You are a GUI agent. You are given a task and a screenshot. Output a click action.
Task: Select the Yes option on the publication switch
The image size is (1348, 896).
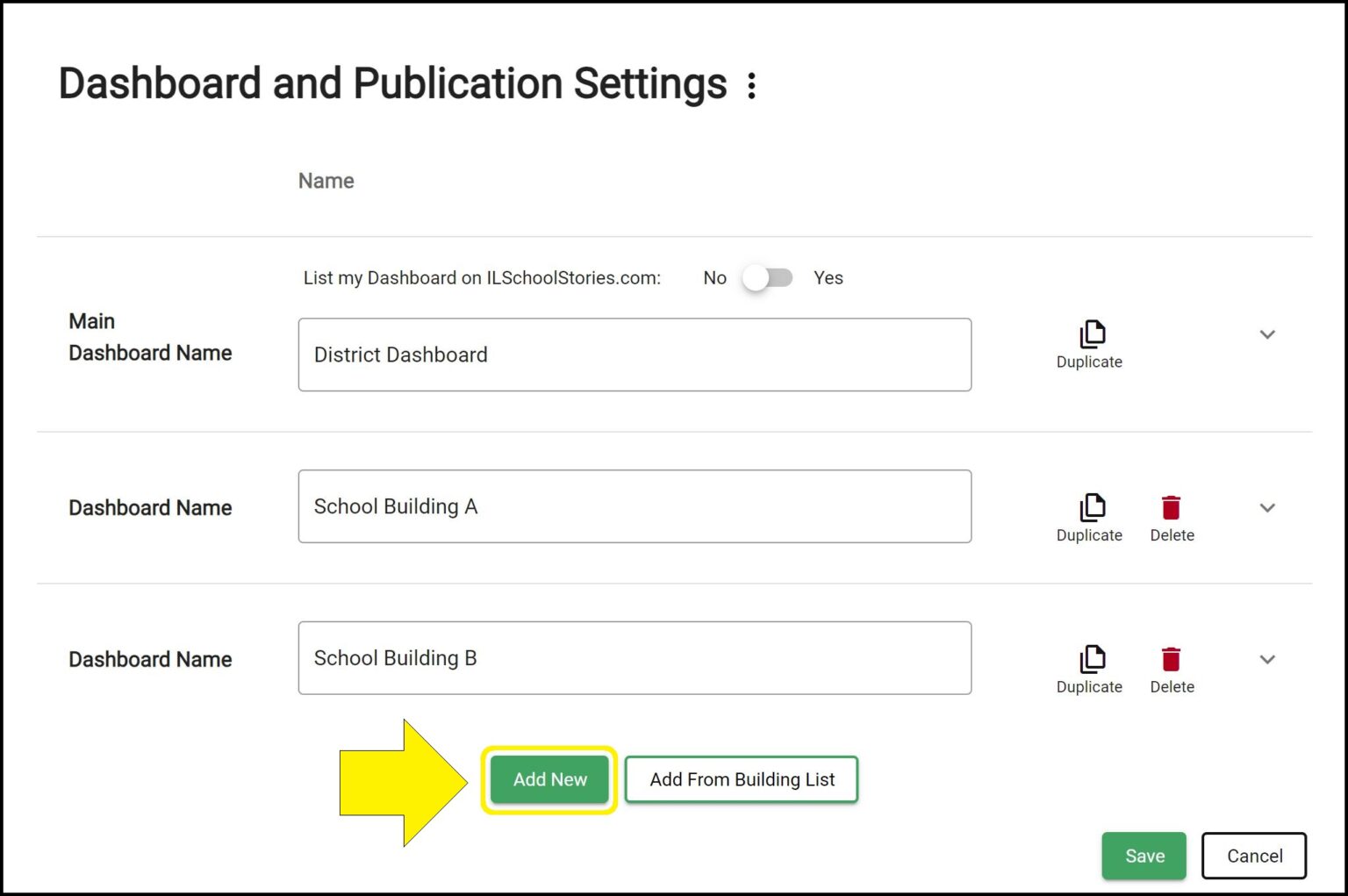(x=828, y=277)
